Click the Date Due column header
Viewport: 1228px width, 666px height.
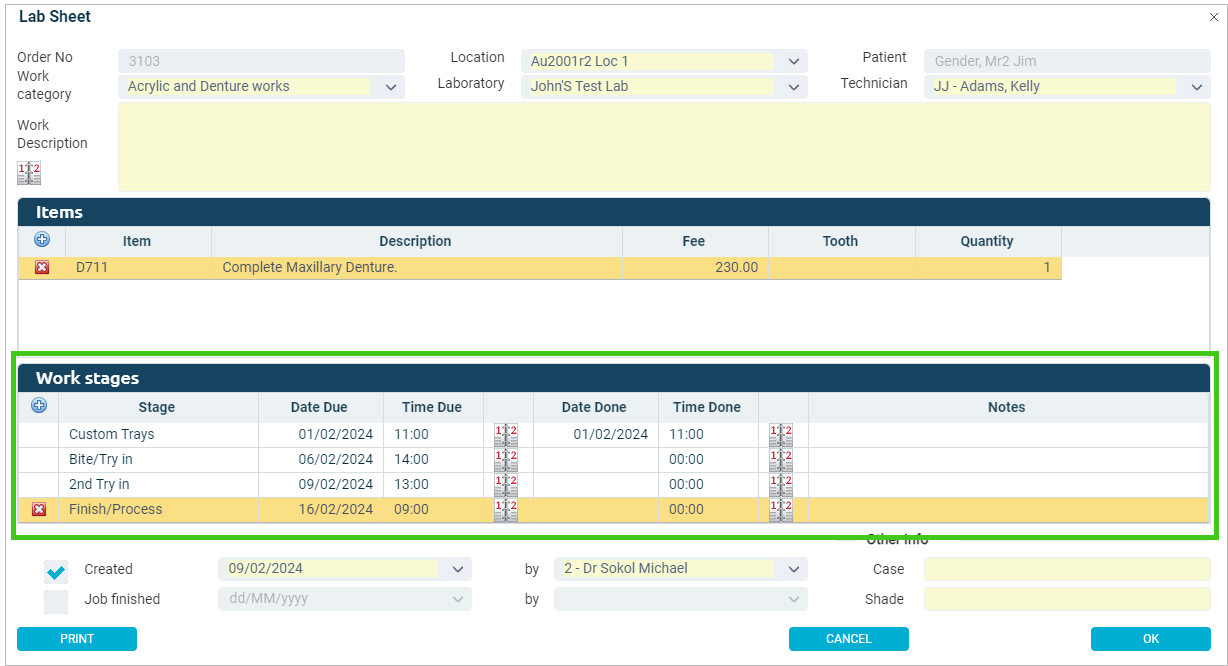tap(321, 407)
